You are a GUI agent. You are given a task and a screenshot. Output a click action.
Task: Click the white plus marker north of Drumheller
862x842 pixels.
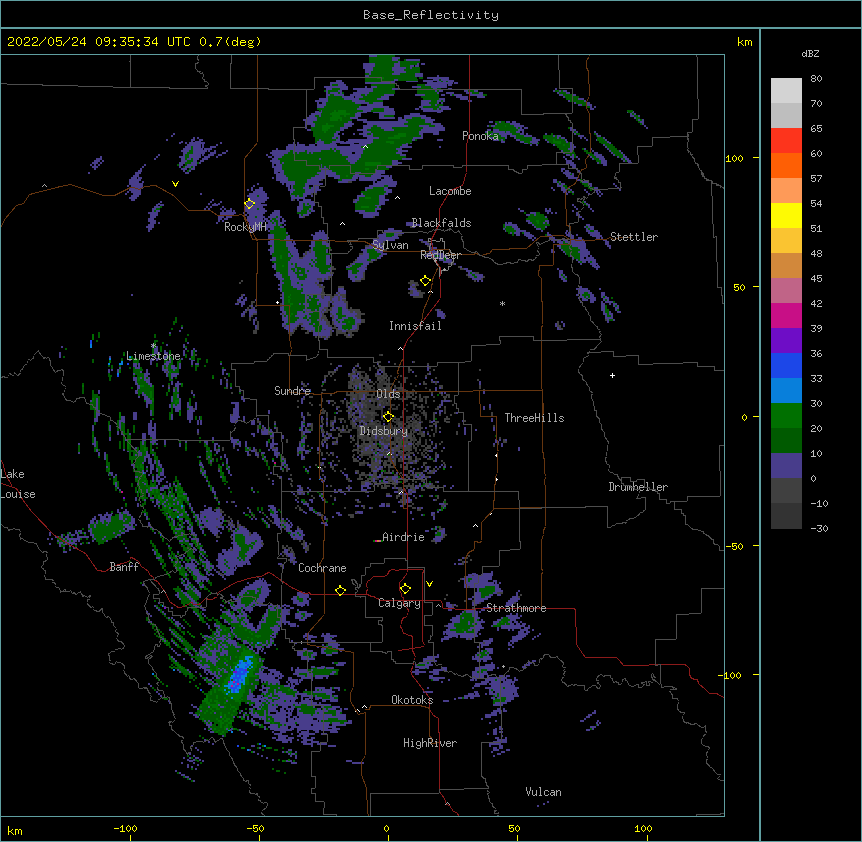click(612, 375)
